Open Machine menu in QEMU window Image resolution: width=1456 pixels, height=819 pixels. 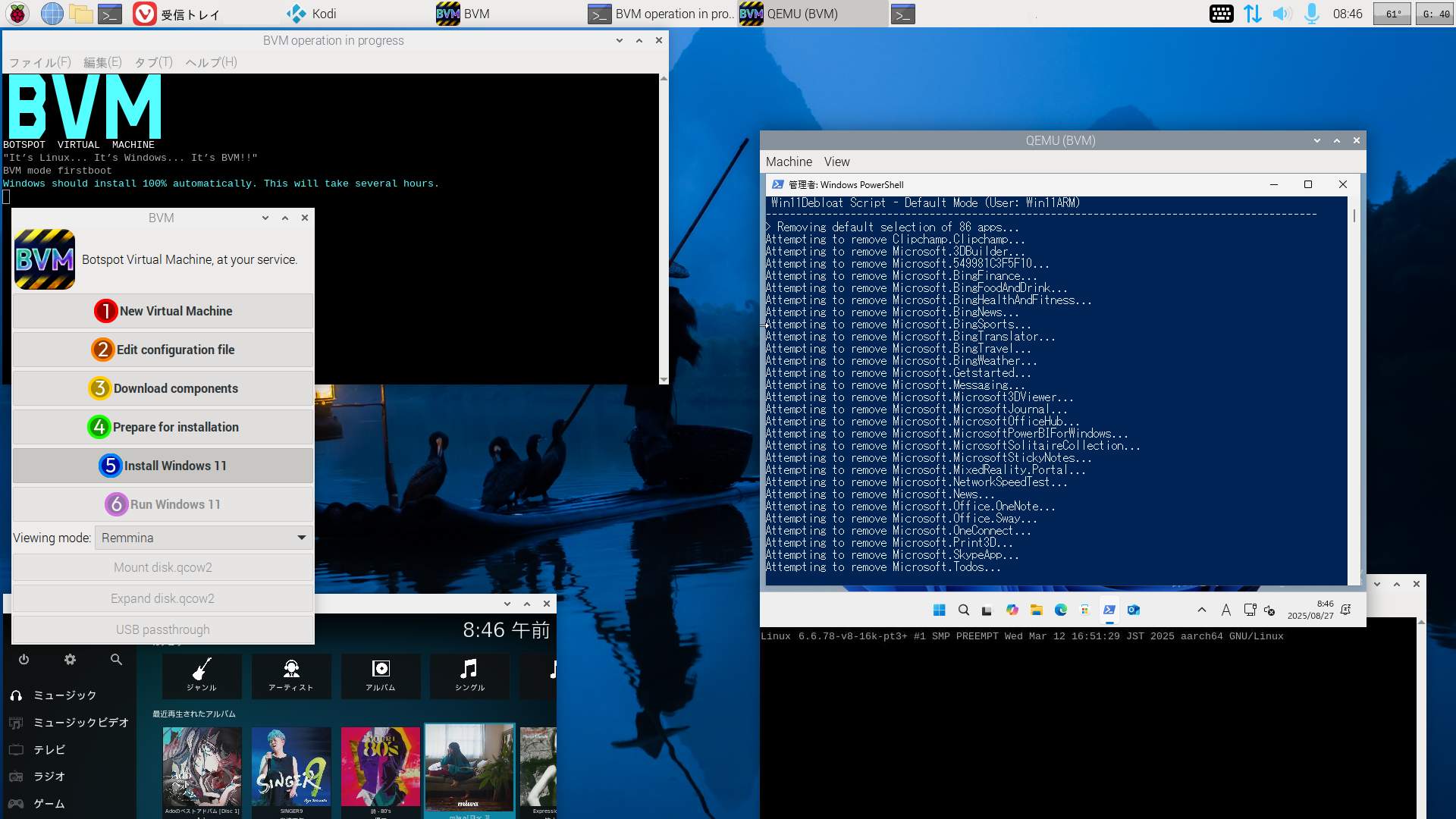(789, 162)
